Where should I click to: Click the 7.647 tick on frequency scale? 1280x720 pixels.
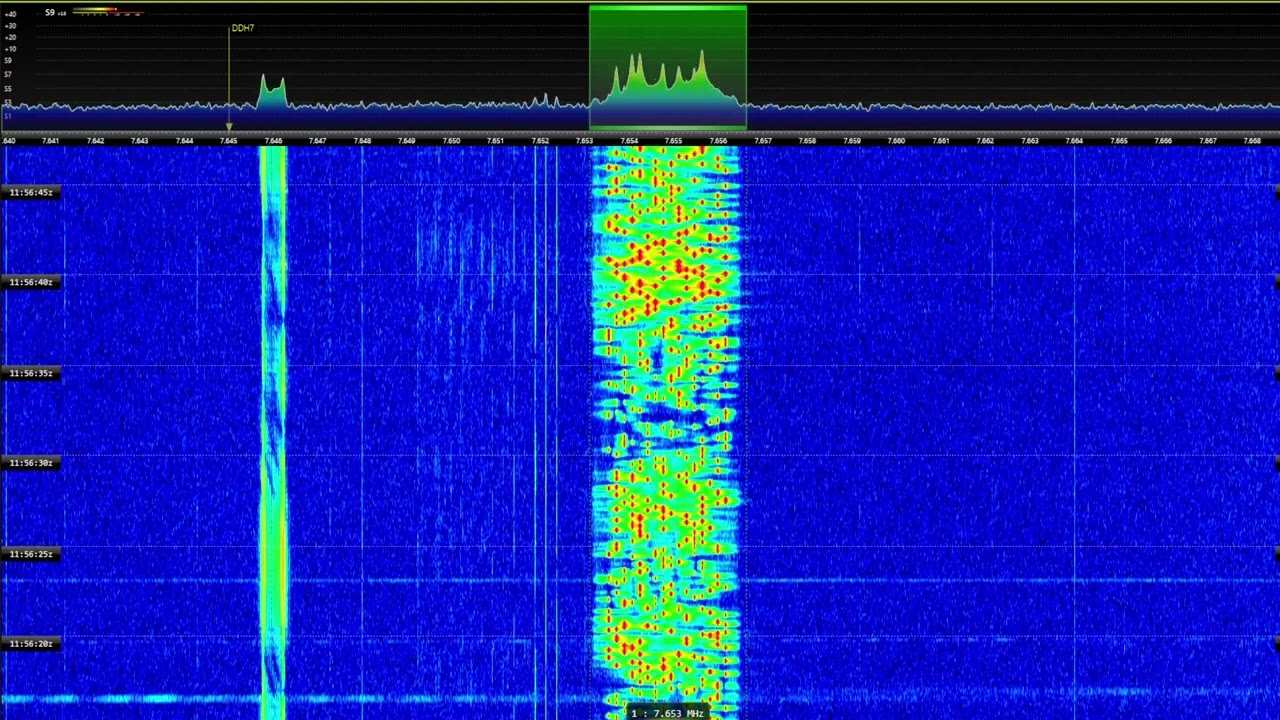coord(317,141)
